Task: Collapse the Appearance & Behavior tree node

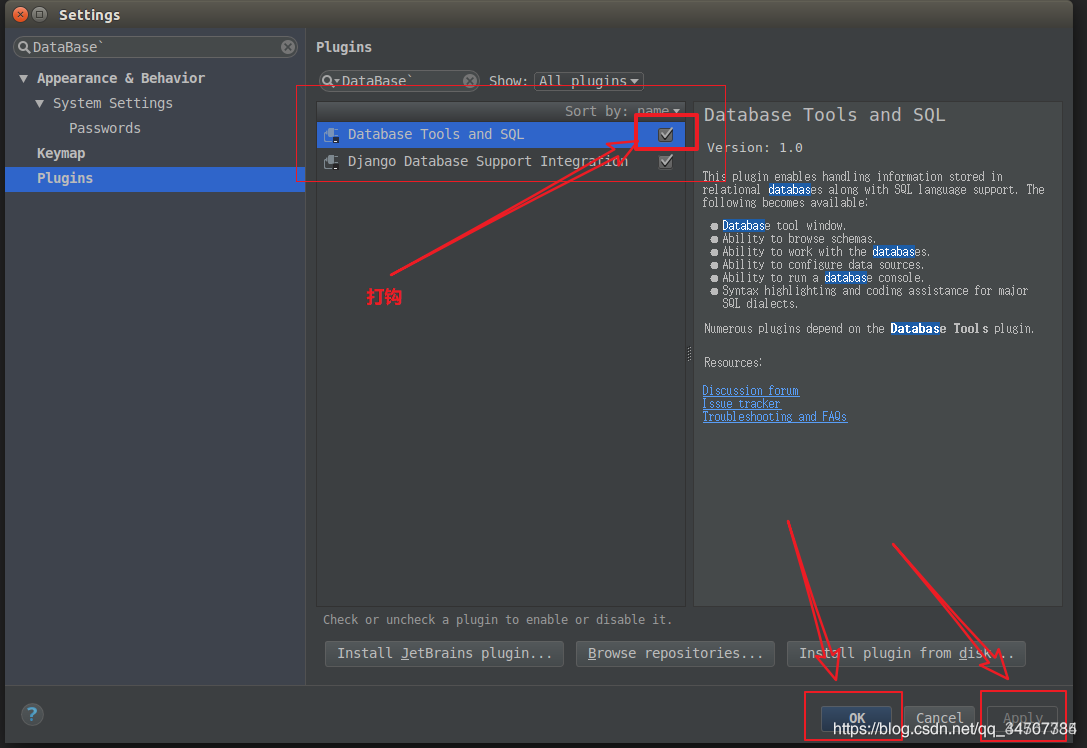Action: pyautogui.click(x=24, y=78)
